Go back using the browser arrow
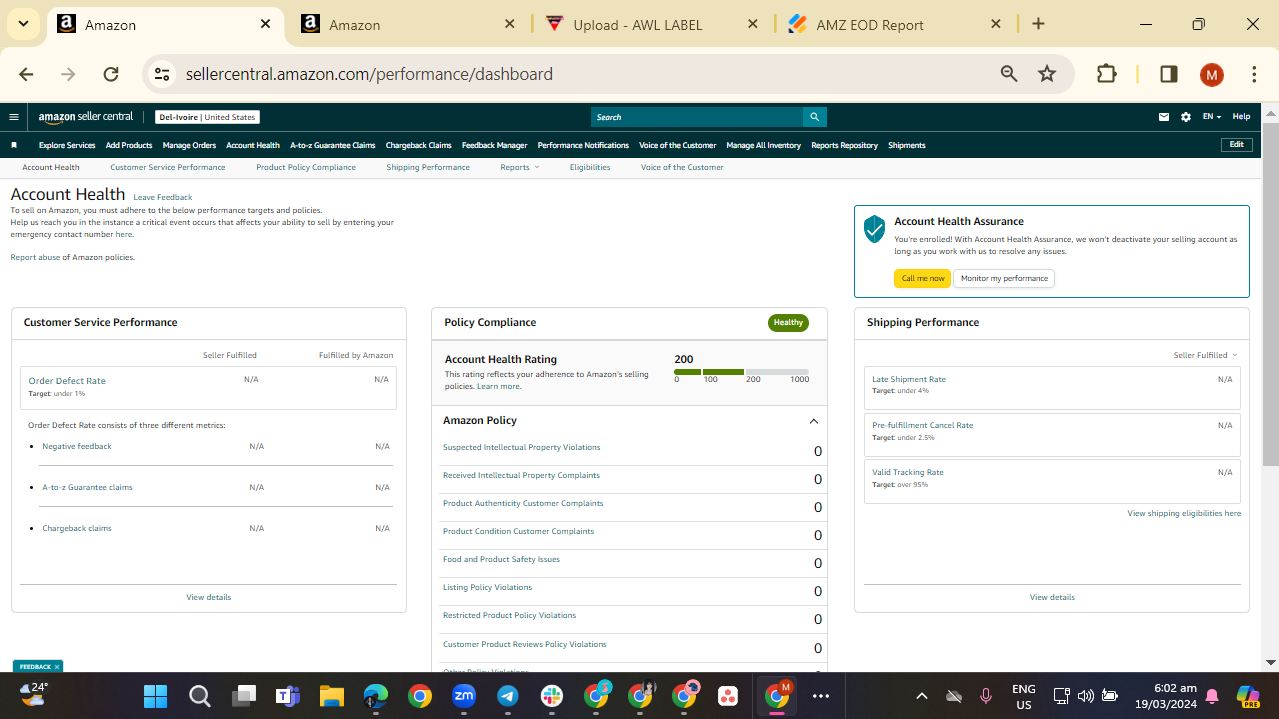This screenshot has height=719, width=1279. [x=26, y=74]
